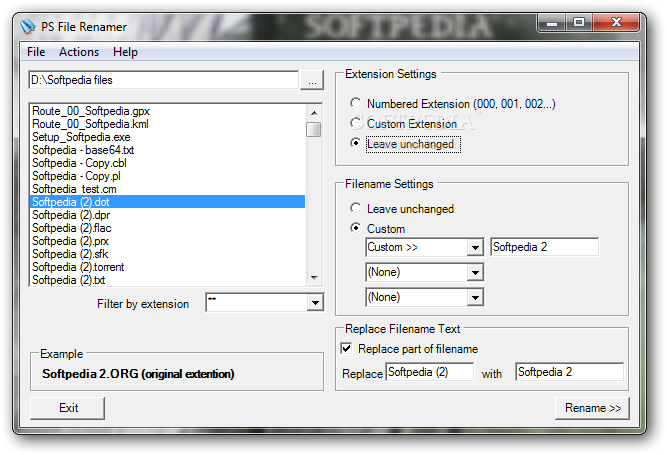Select Numbered Extension radio button
The image size is (667, 455).
pos(356,103)
